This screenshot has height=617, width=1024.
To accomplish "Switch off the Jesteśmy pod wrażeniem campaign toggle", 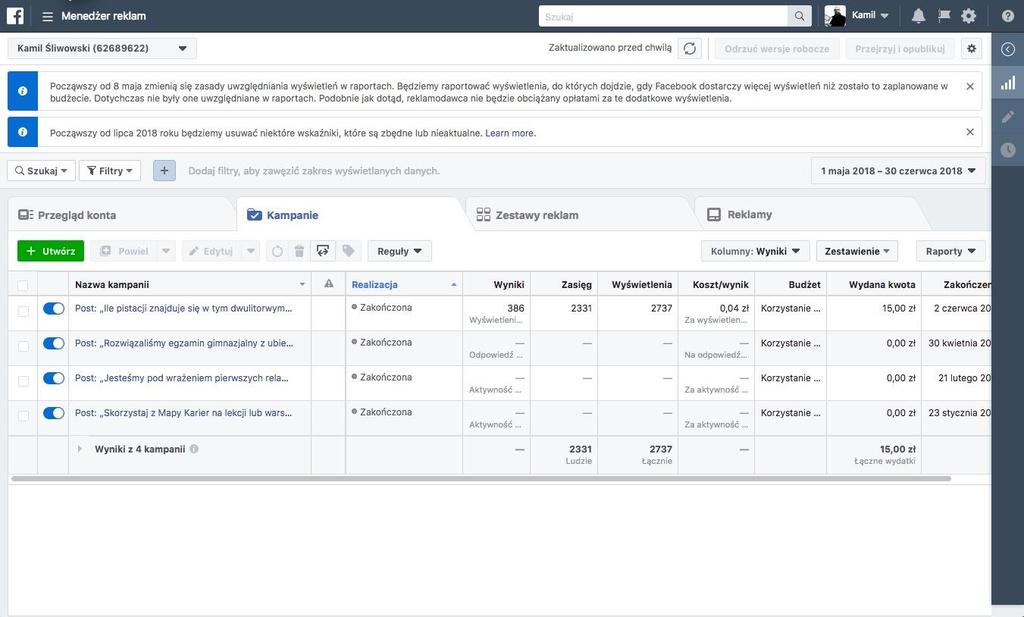I will pyautogui.click(x=54, y=377).
